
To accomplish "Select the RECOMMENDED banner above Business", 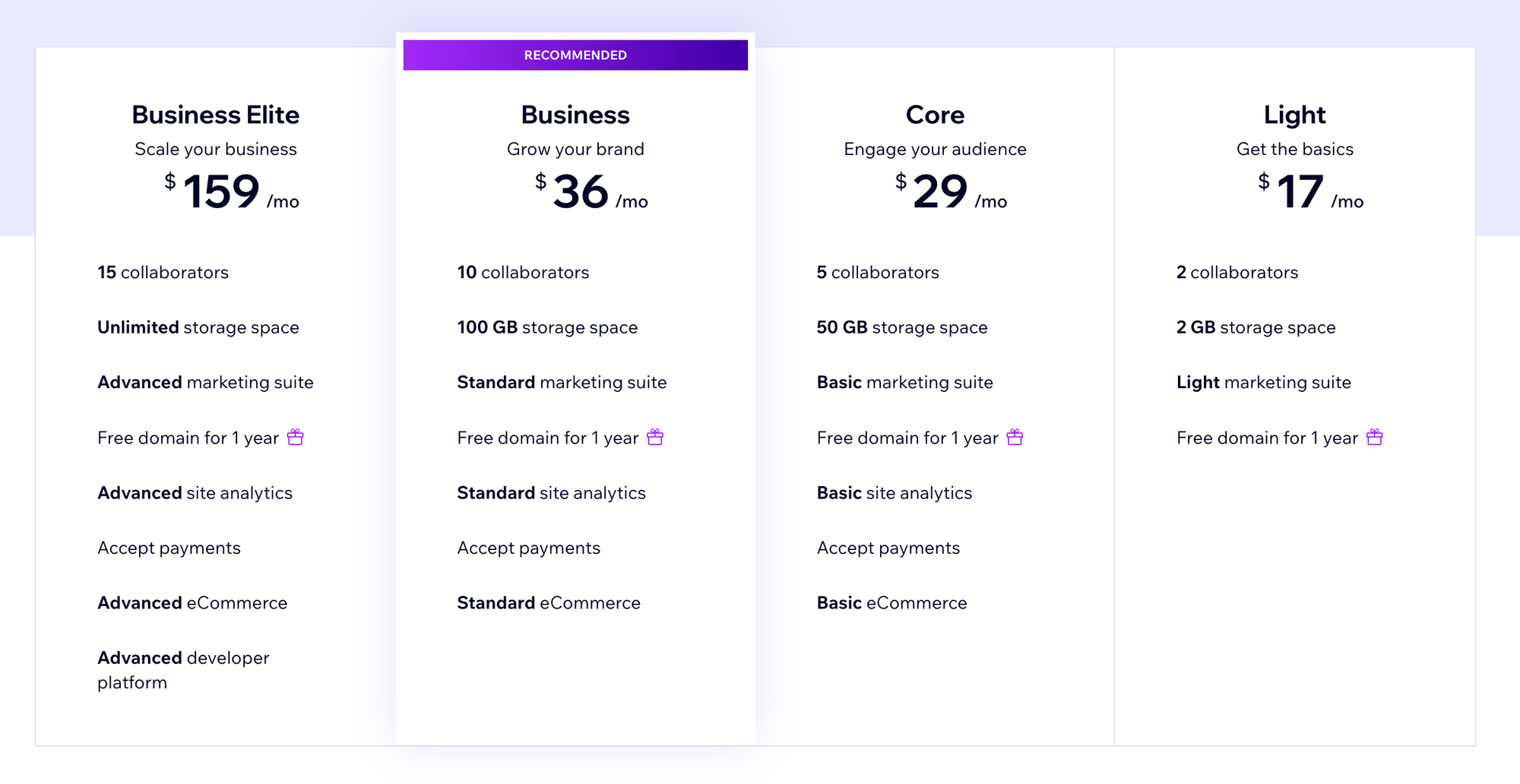I will [x=575, y=55].
